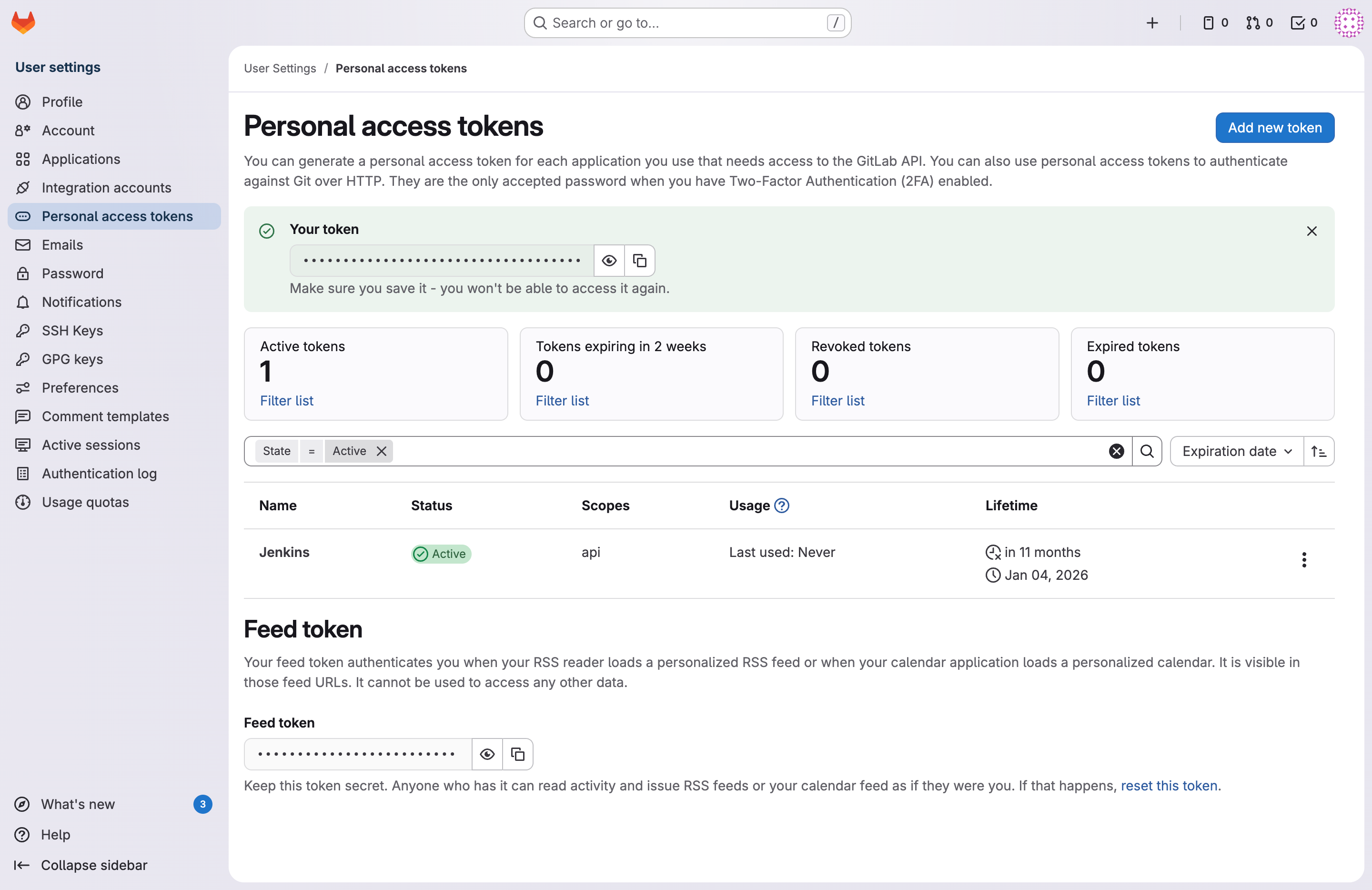This screenshot has height=890, width=1372.
Task: Open merge requests counter icon
Action: pyautogui.click(x=1259, y=22)
